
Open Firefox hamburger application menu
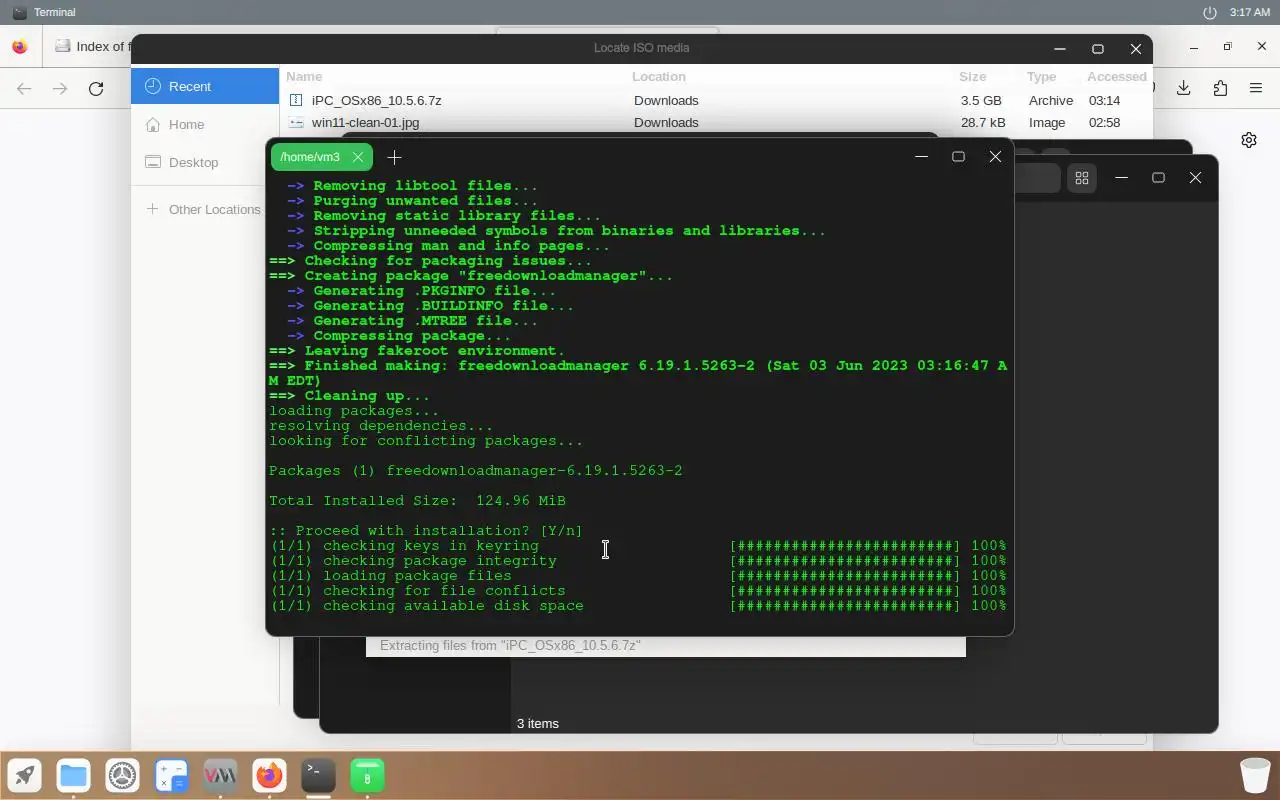[x=1256, y=88]
